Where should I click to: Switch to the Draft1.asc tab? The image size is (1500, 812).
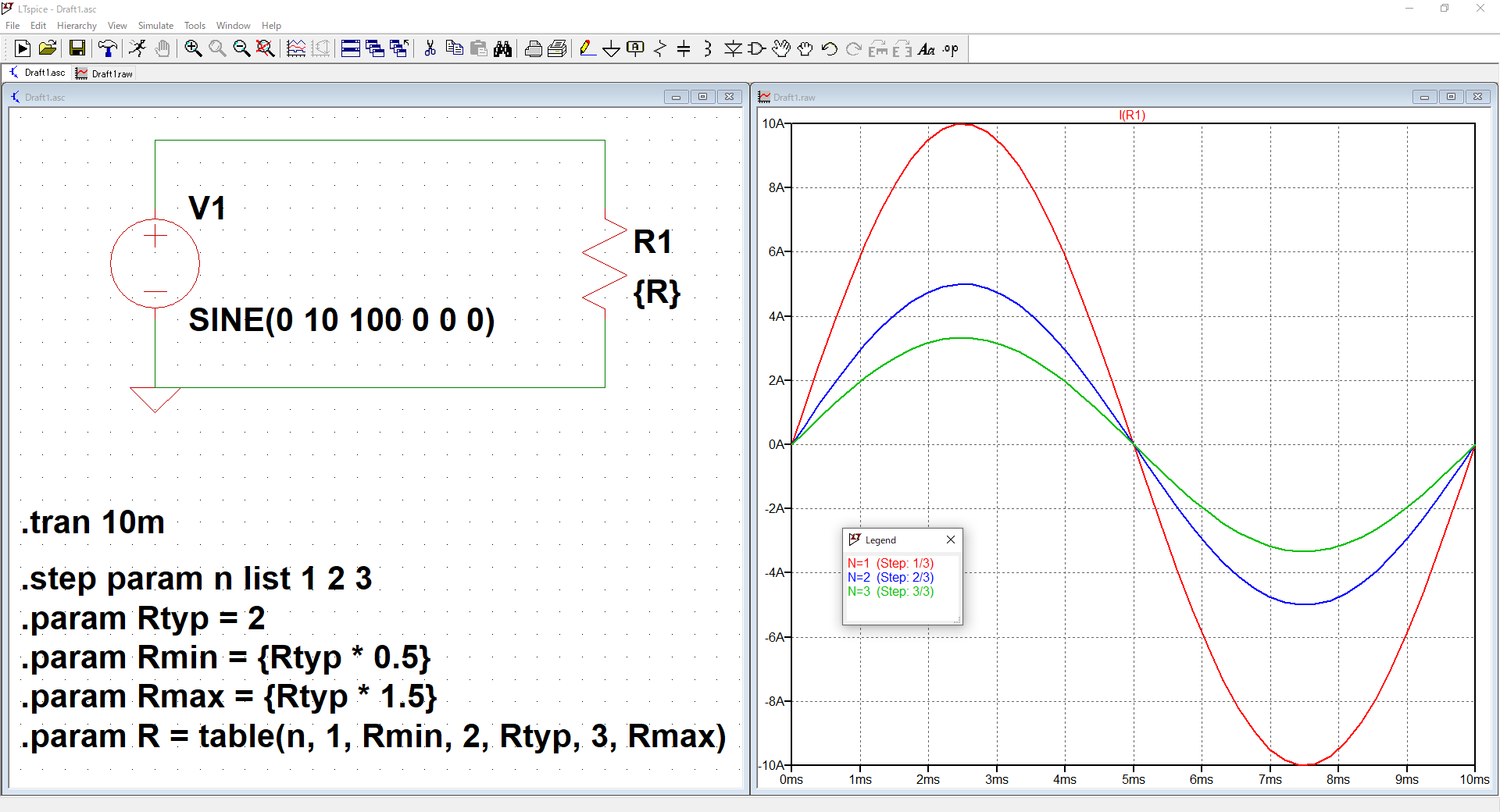click(37, 73)
